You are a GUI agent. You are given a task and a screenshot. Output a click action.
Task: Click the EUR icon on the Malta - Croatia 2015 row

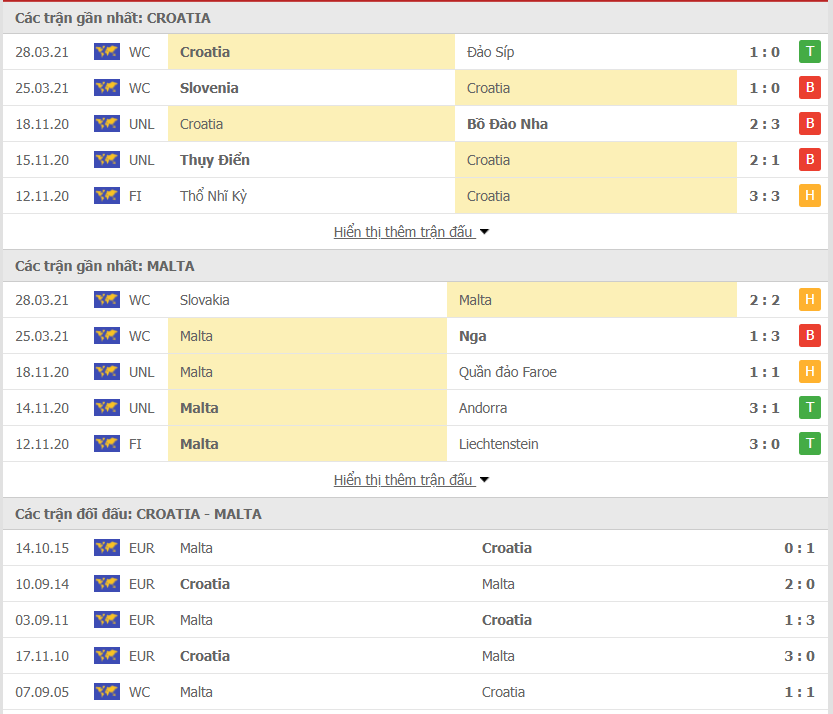(106, 548)
